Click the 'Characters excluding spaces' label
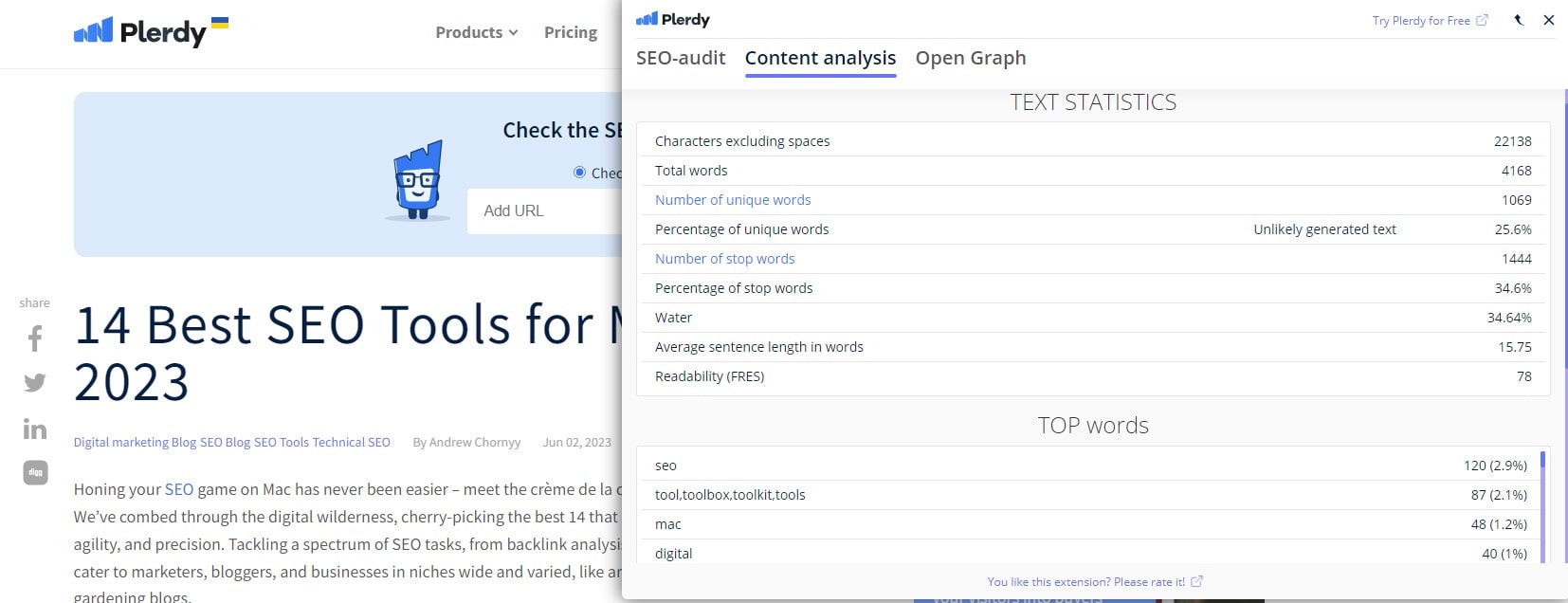This screenshot has width=1568, height=603. click(742, 141)
